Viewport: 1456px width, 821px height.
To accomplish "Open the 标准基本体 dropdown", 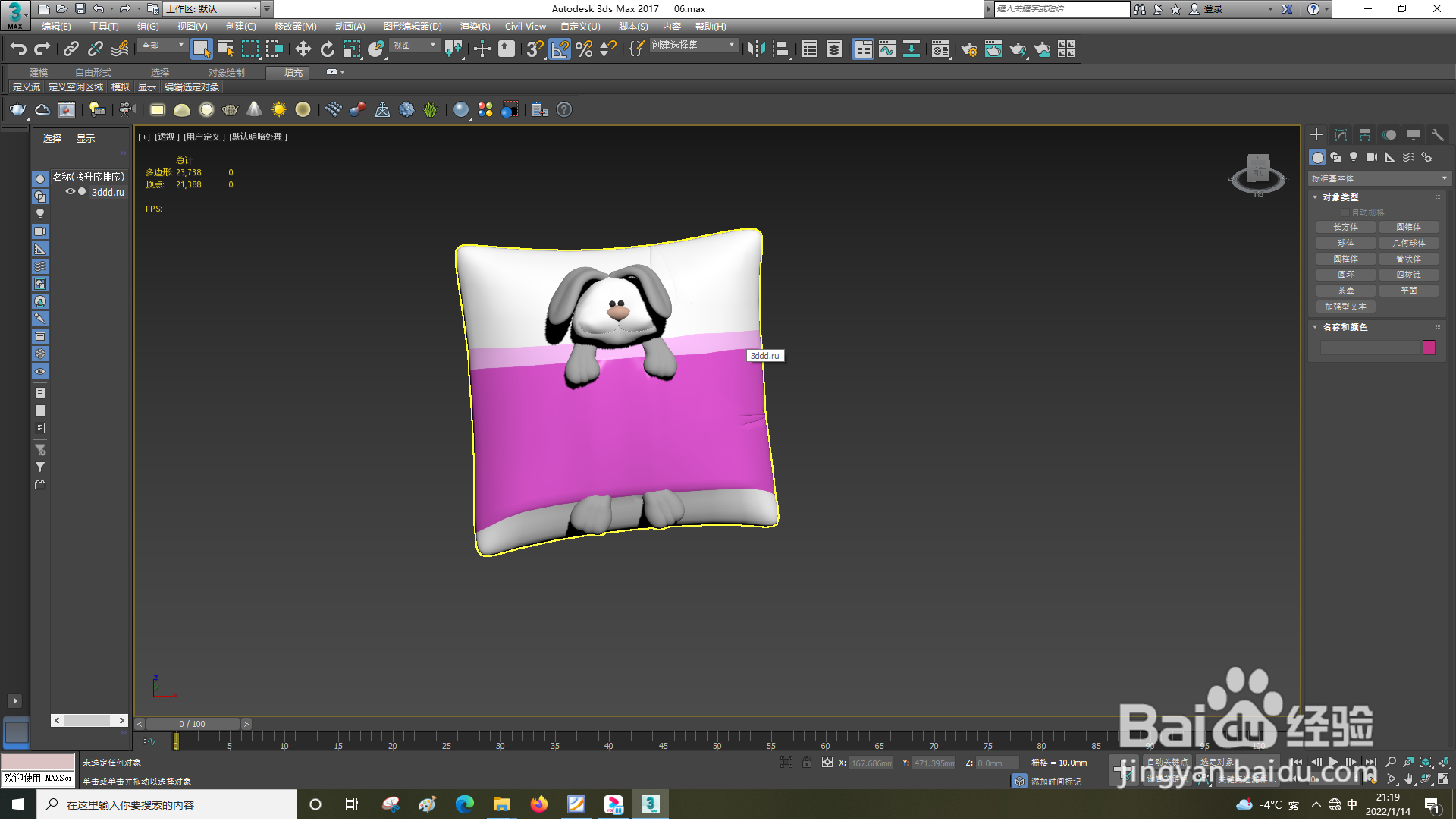I will coord(1379,179).
